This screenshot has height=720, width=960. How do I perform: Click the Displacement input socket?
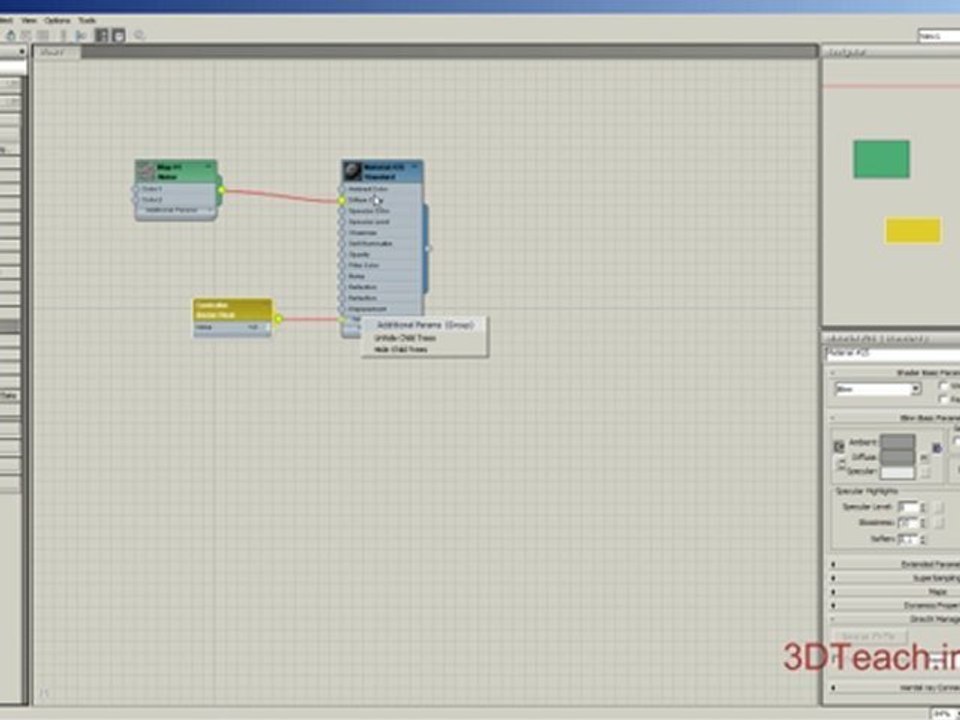(342, 309)
